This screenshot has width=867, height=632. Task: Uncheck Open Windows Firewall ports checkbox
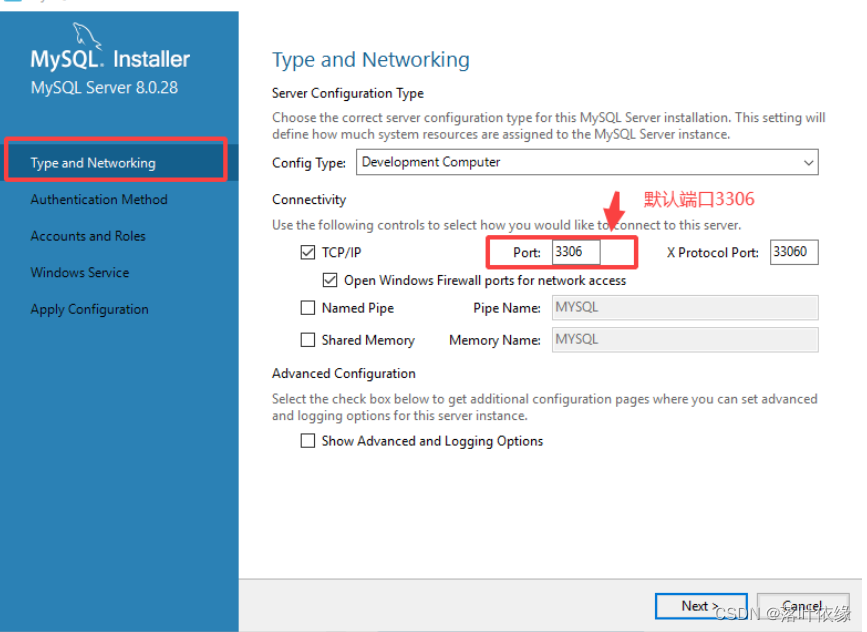point(330,280)
